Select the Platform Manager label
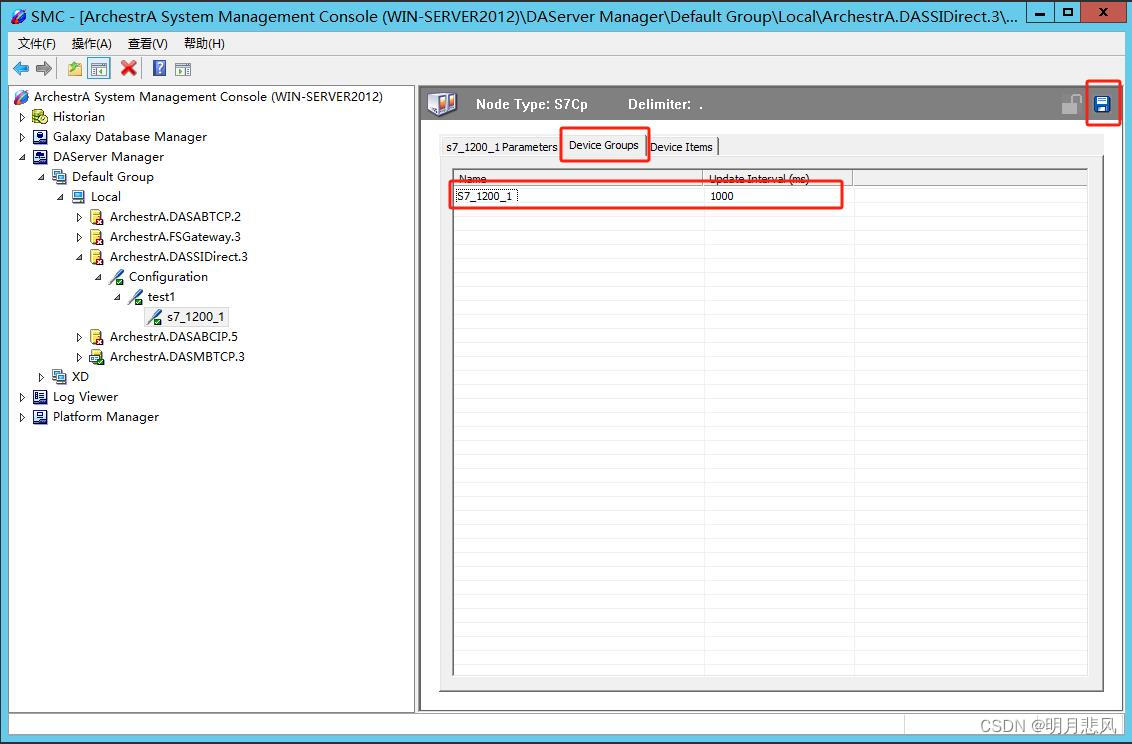This screenshot has width=1132, height=744. [105, 417]
